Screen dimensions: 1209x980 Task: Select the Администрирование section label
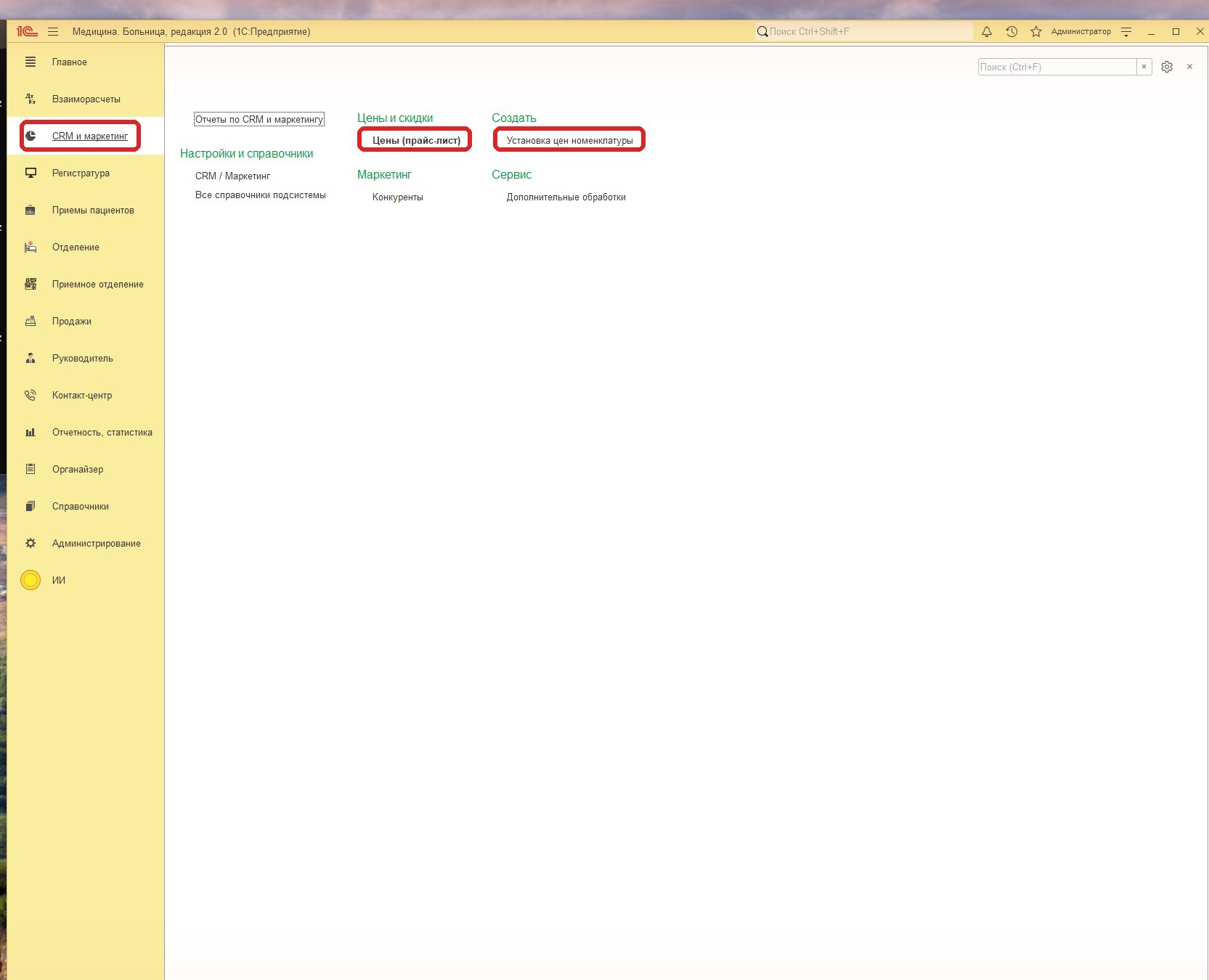[97, 543]
